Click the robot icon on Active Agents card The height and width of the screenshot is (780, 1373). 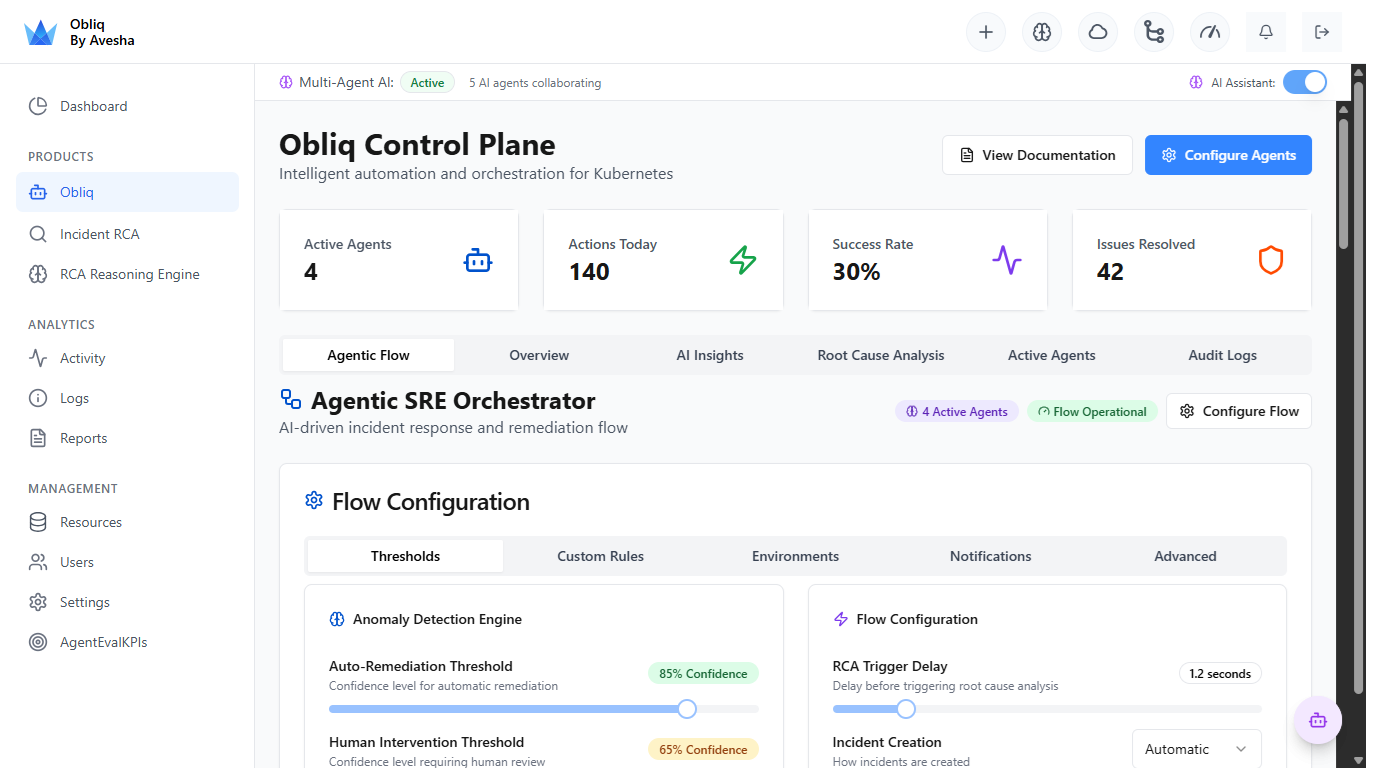coord(478,261)
